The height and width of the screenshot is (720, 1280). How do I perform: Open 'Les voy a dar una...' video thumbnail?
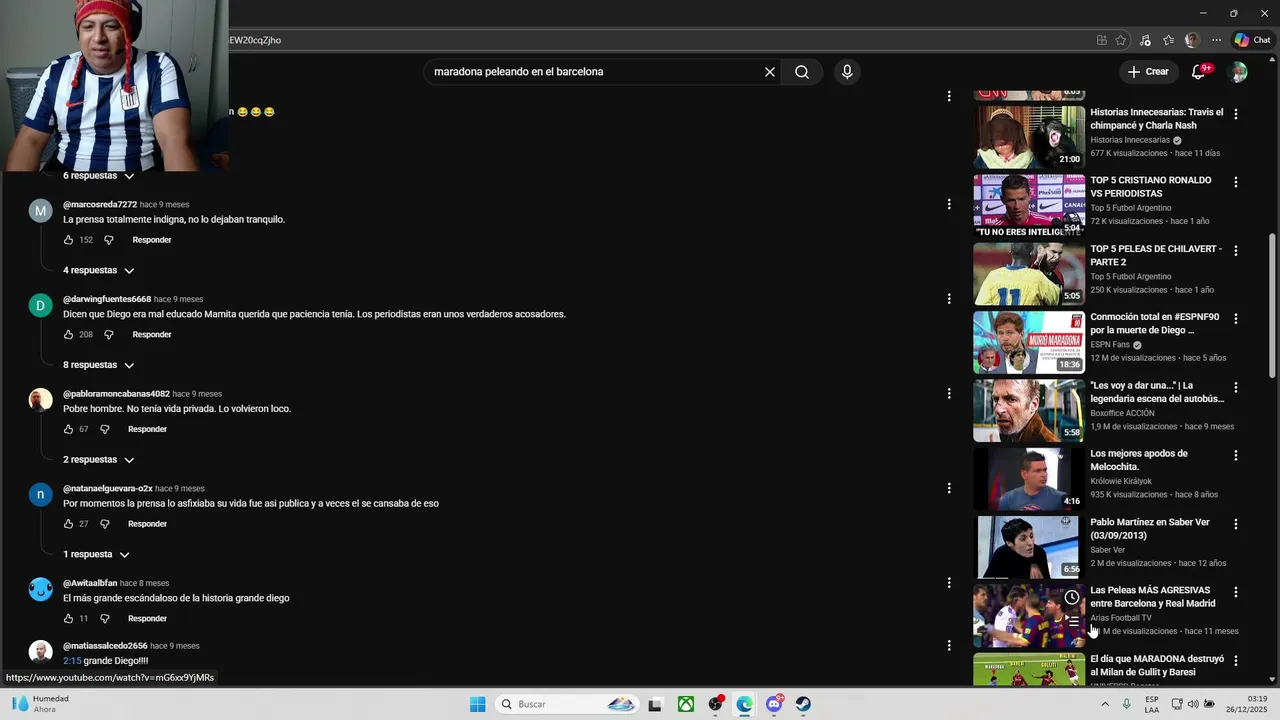coord(1028,410)
